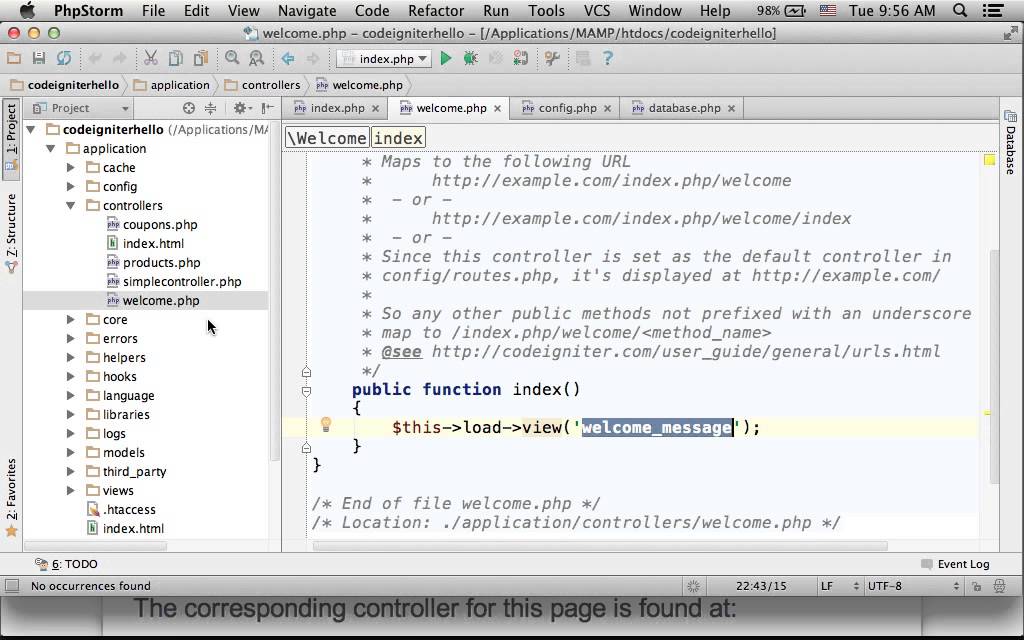This screenshot has height=640, width=1024.
Task: Click the Replace toolbar icon
Action: (257, 59)
